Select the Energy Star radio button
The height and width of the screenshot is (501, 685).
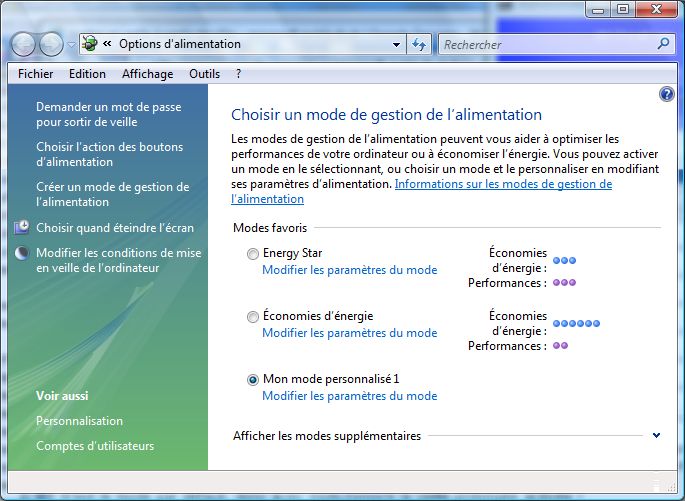click(253, 254)
